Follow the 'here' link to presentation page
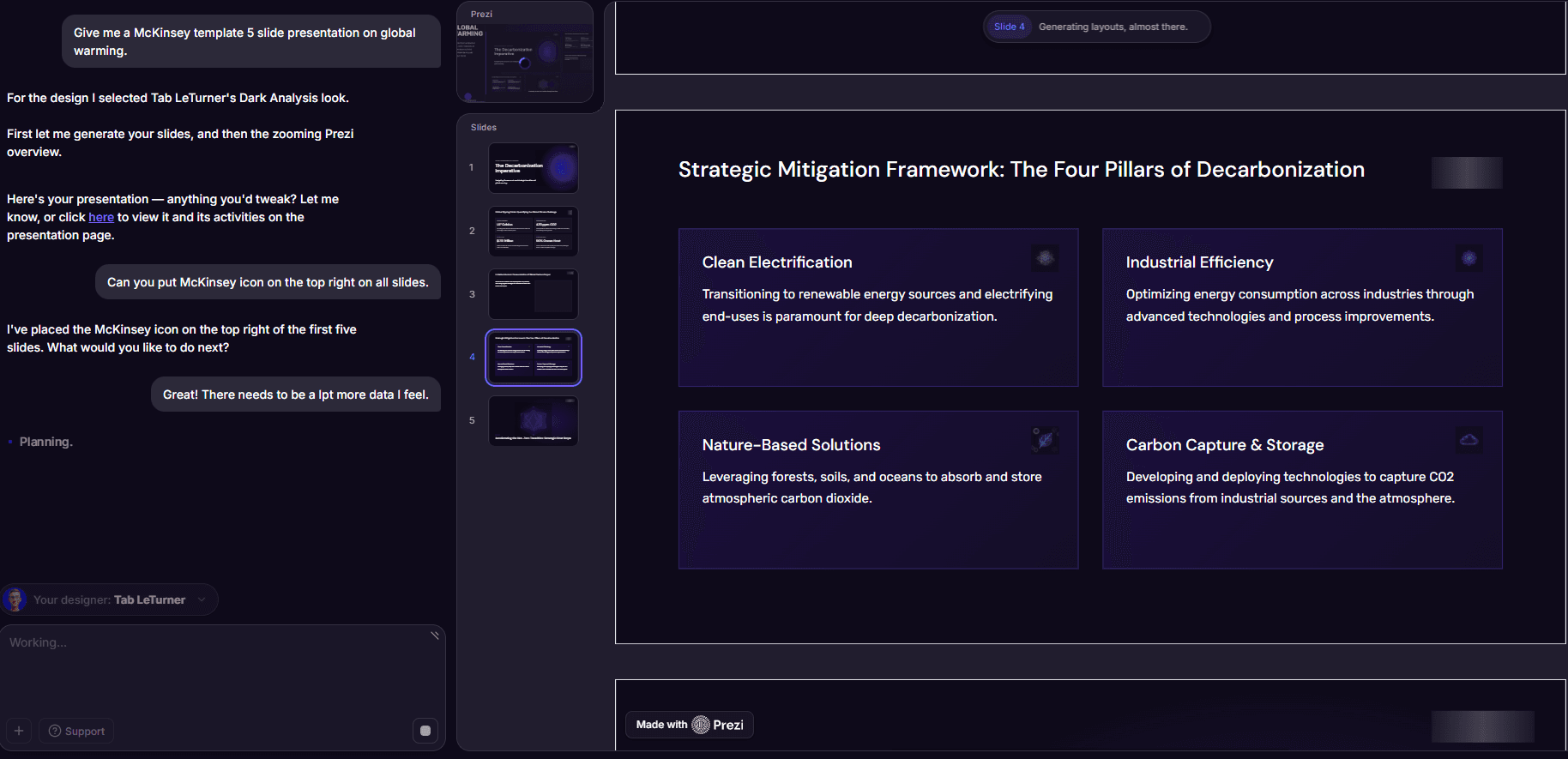The height and width of the screenshot is (759, 1568). [101, 217]
